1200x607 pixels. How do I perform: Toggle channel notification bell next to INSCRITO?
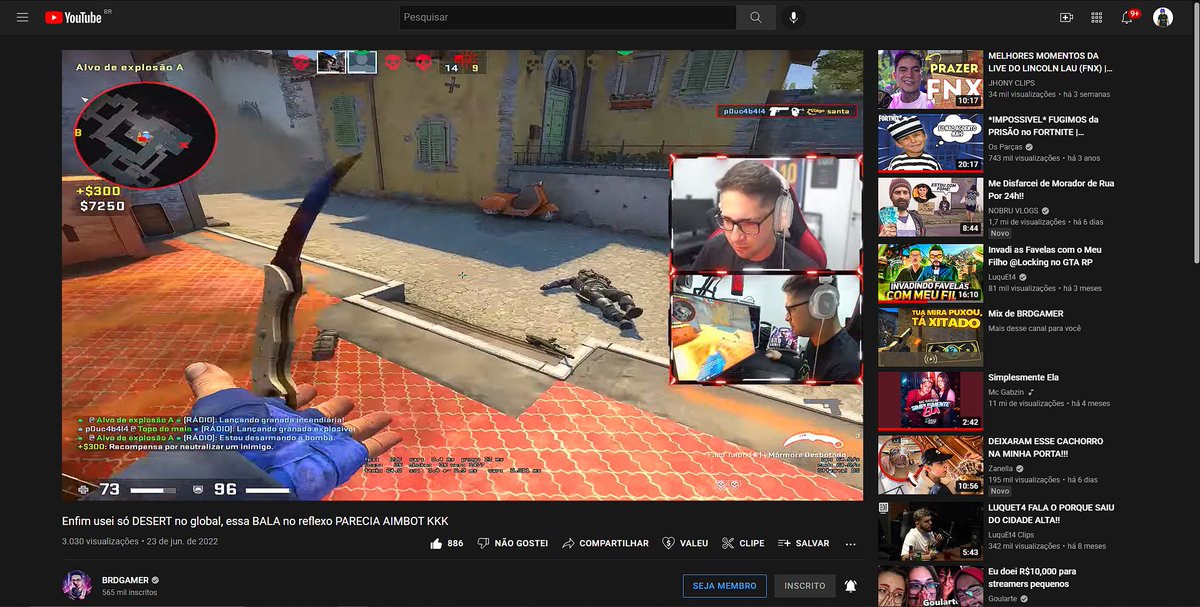[x=851, y=586]
